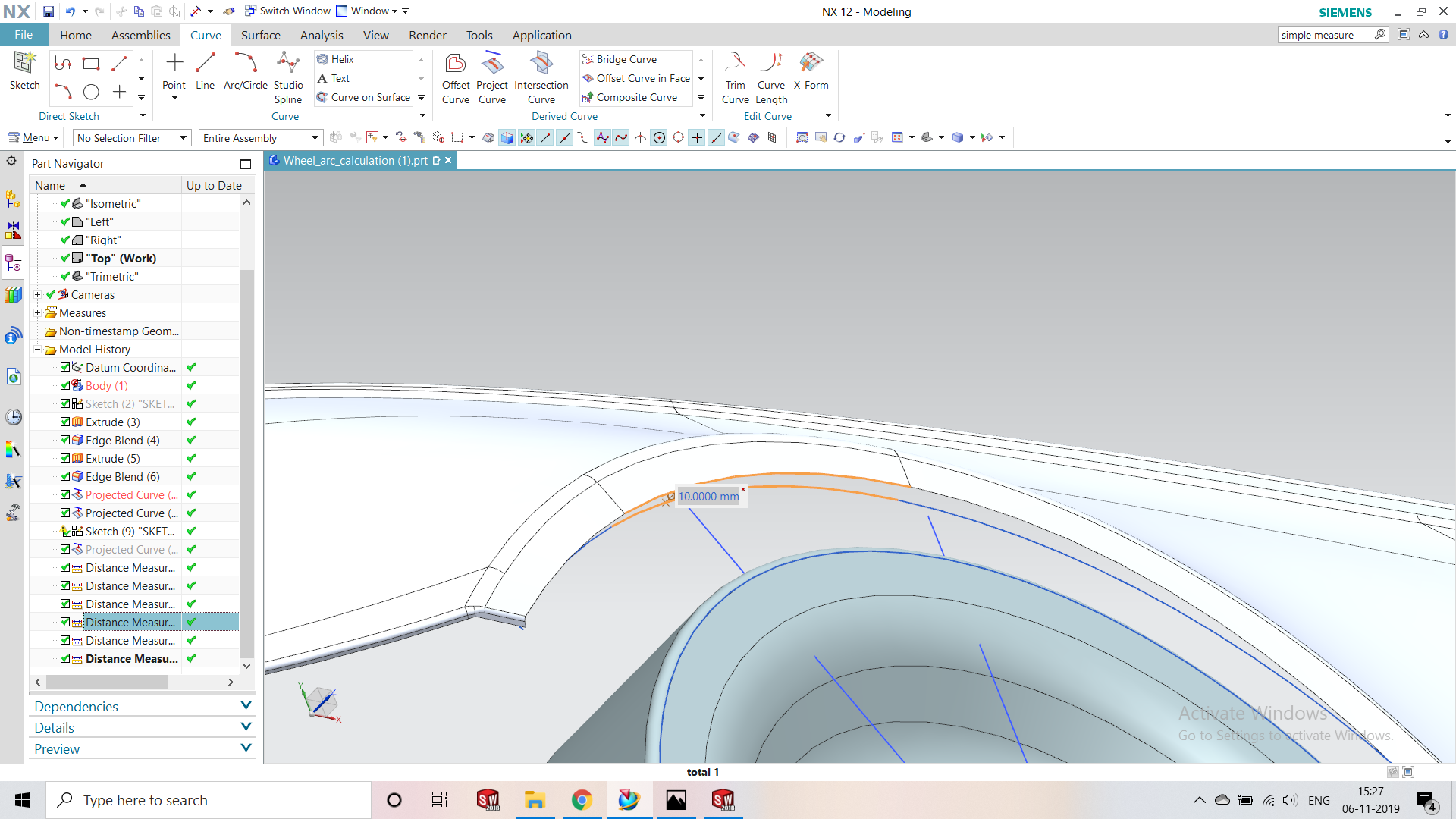Select the Studio Spline tool

288,76
